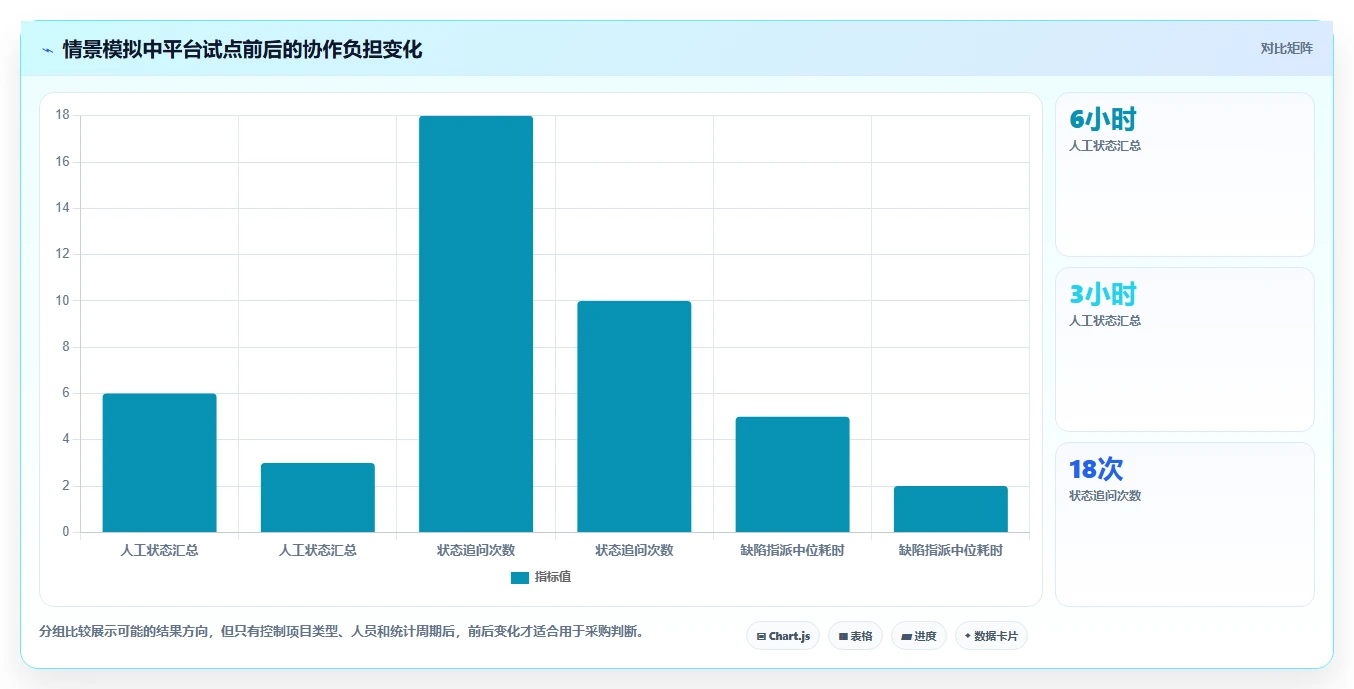This screenshot has width=1354, height=689.
Task: Open the 对比矩阵 label in the header
Action: (x=1287, y=48)
